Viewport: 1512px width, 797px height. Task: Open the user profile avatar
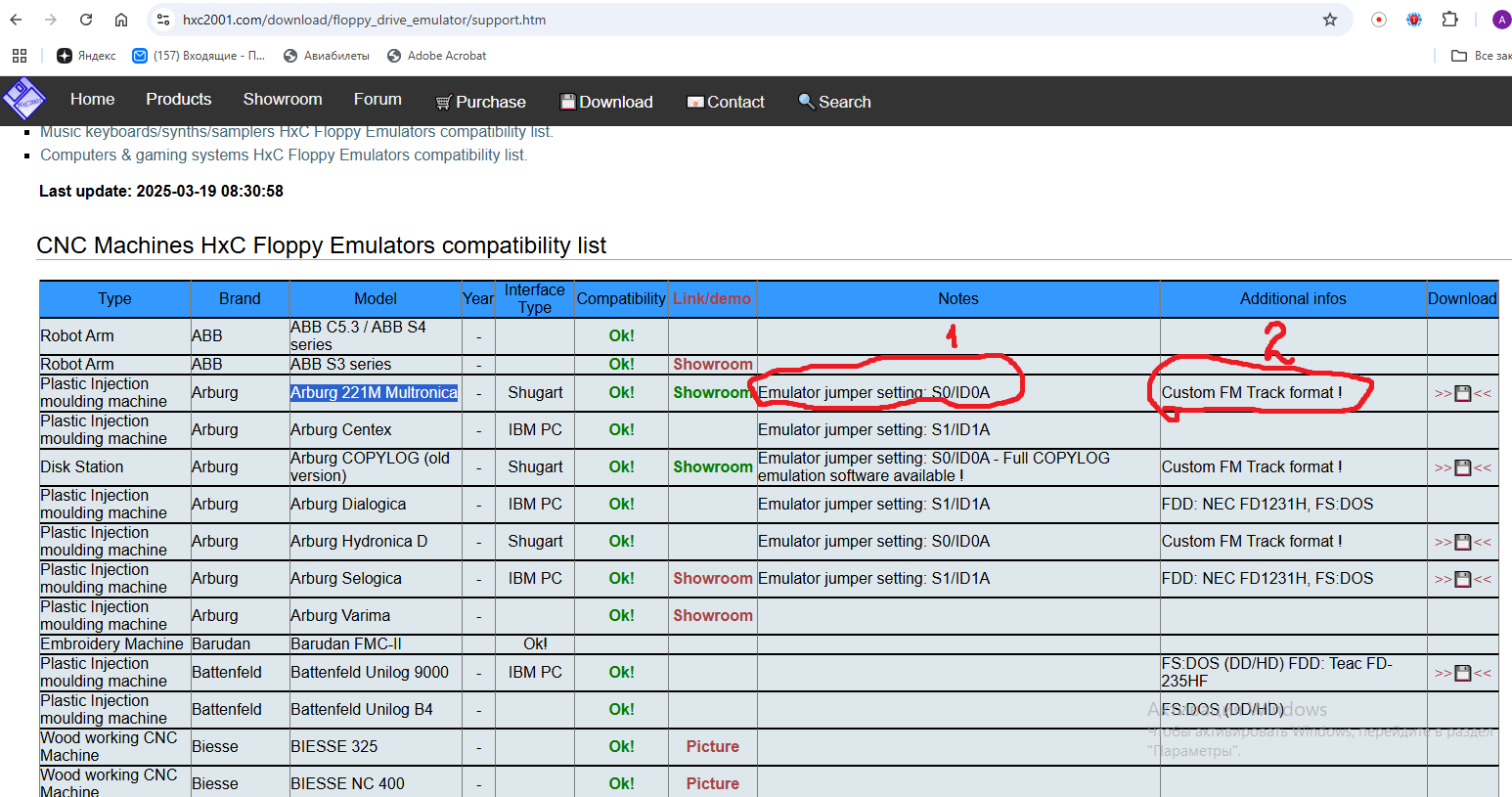pos(1501,20)
